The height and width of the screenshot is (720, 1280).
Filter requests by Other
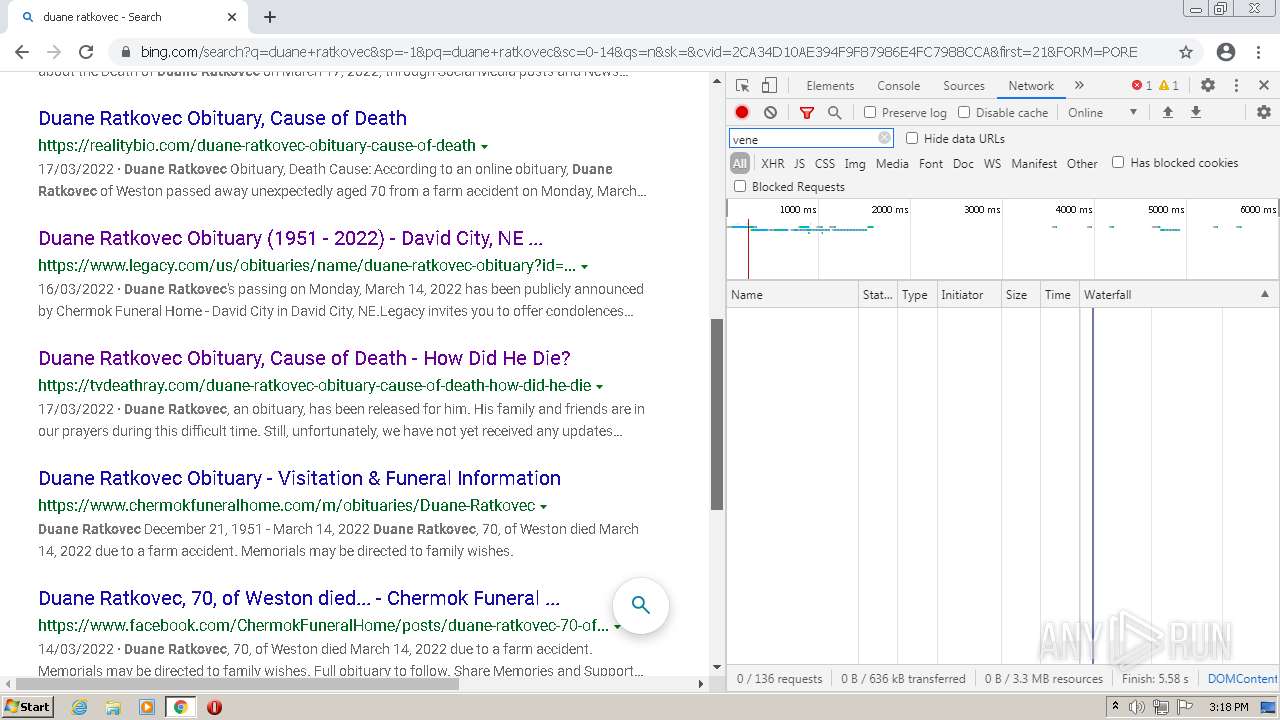tap(1082, 163)
